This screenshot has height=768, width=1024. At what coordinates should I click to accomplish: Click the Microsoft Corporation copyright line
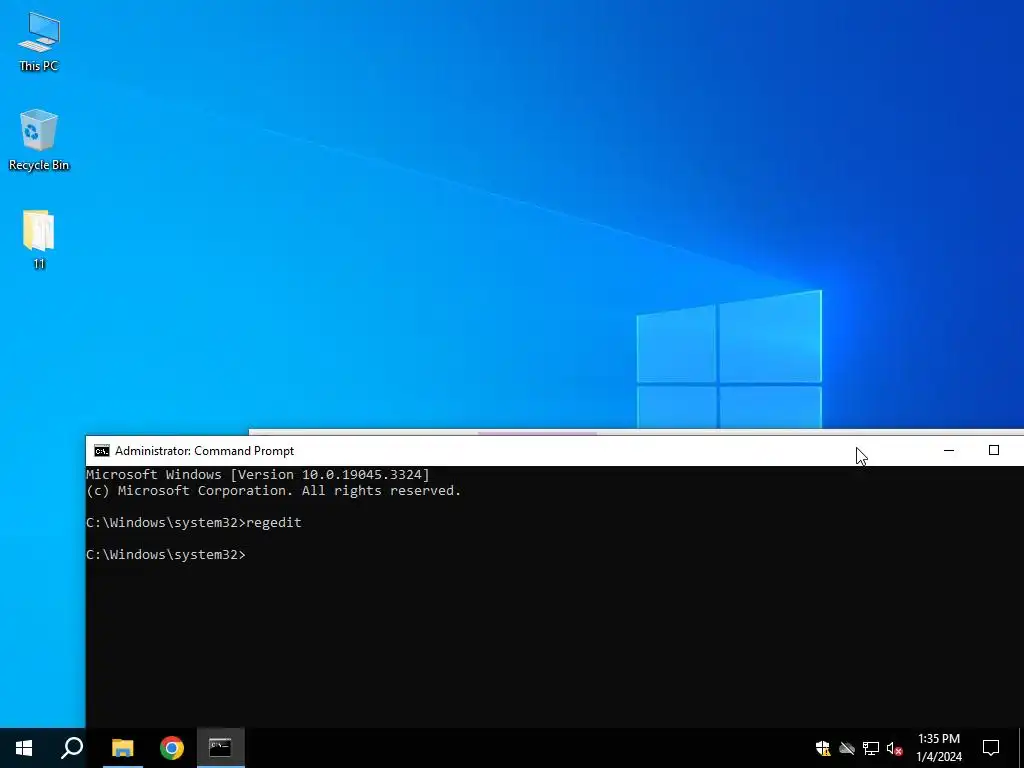[x=274, y=490]
